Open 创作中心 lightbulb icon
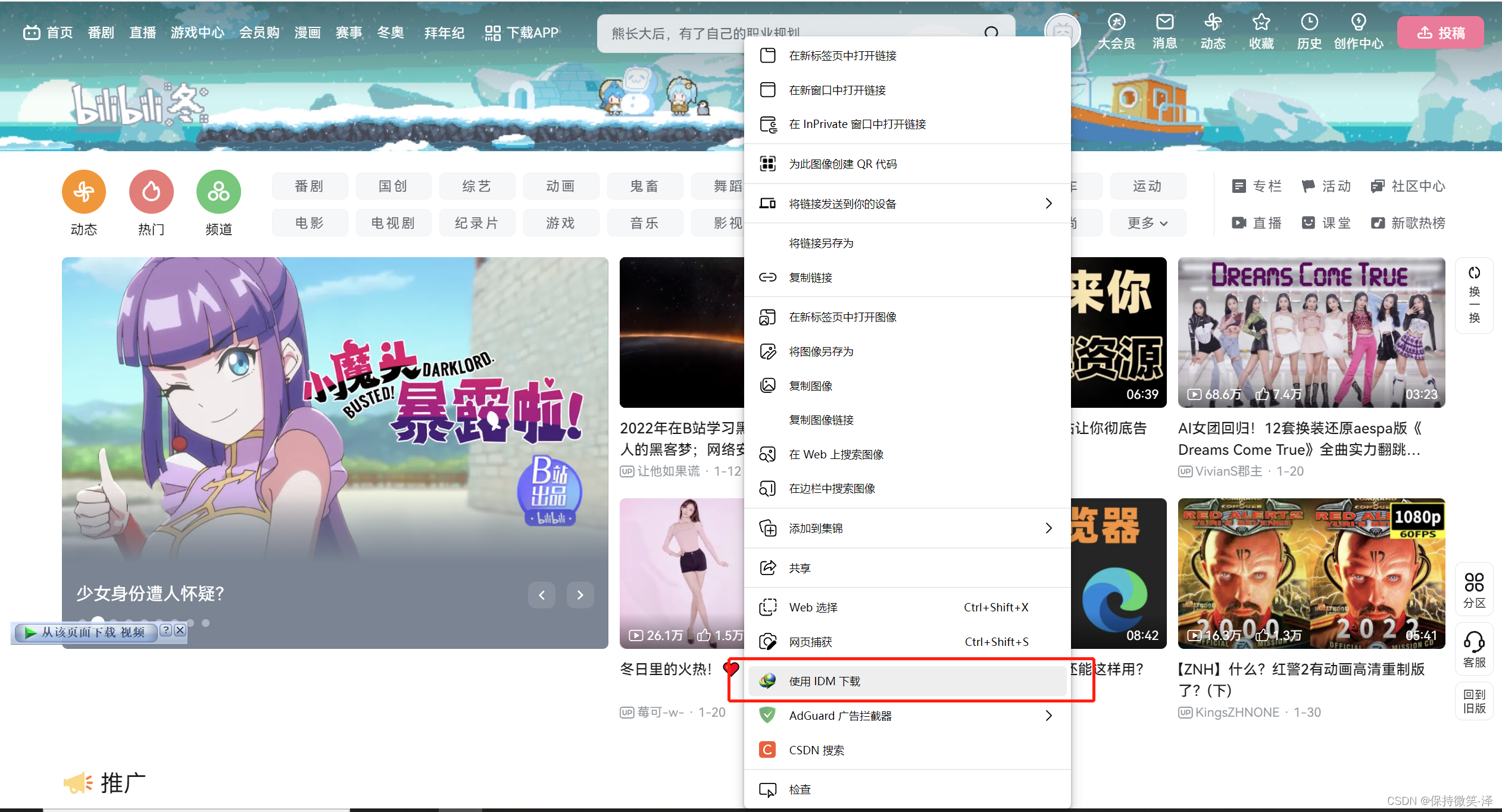 tap(1358, 31)
